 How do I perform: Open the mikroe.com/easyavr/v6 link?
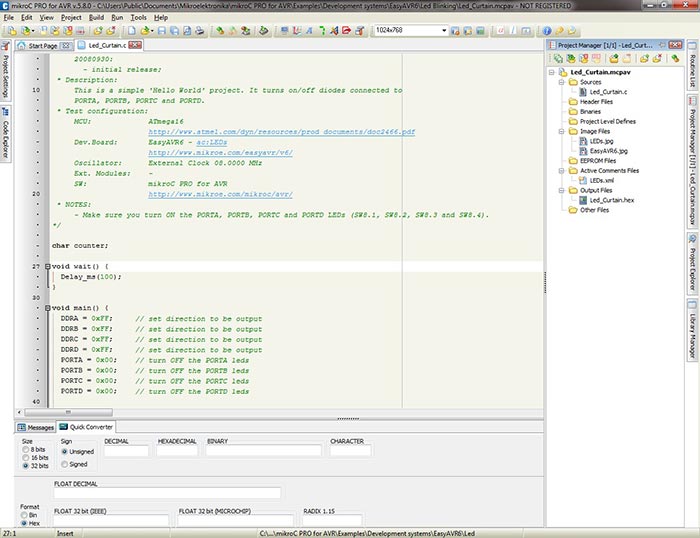pyautogui.click(x=221, y=153)
